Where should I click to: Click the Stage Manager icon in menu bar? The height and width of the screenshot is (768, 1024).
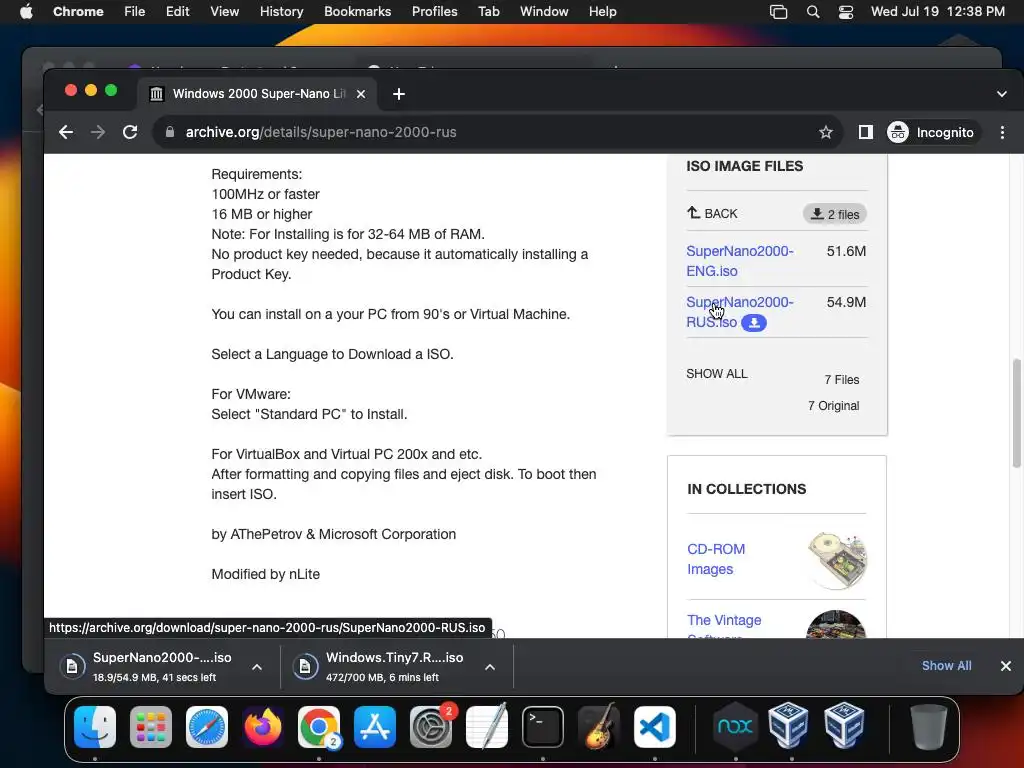(778, 11)
